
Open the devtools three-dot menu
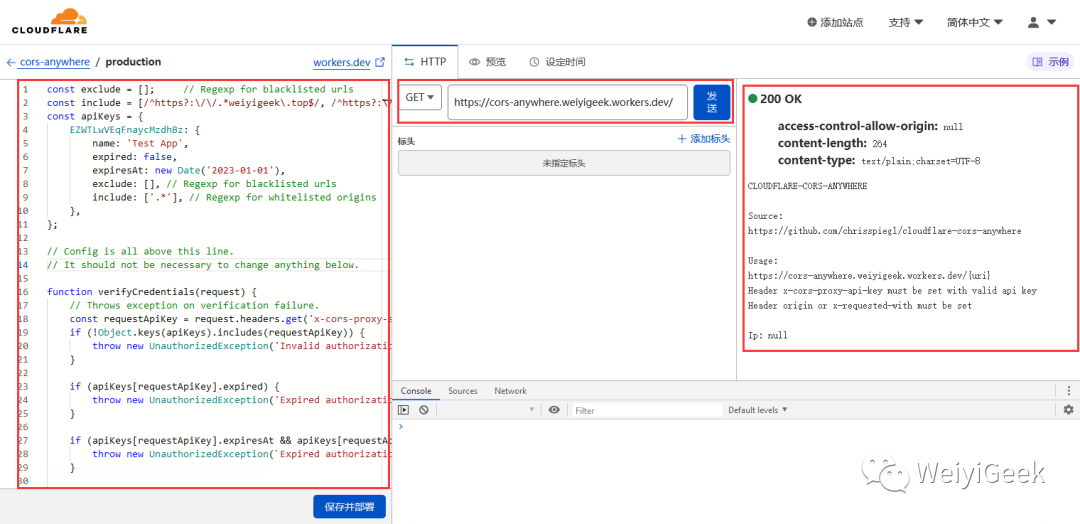click(1068, 390)
